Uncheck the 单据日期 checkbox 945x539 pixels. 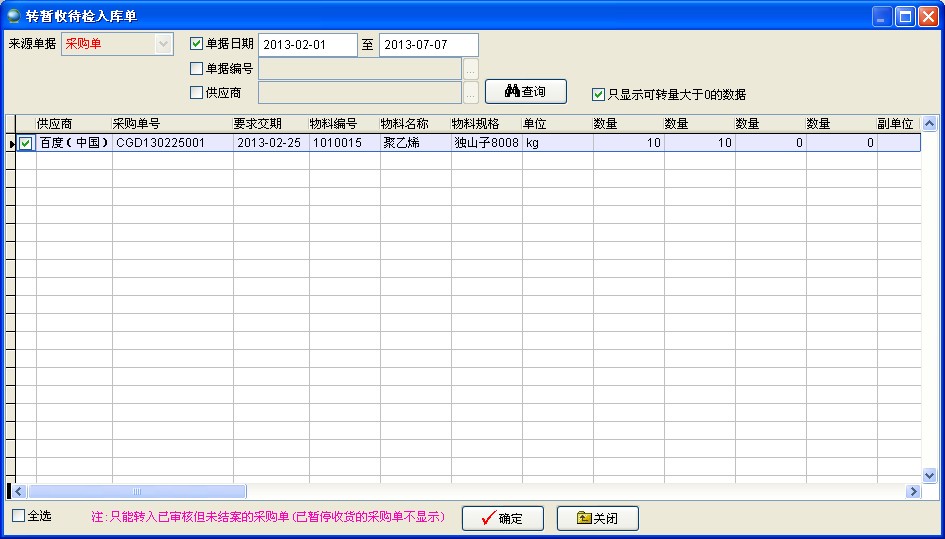click(x=197, y=44)
